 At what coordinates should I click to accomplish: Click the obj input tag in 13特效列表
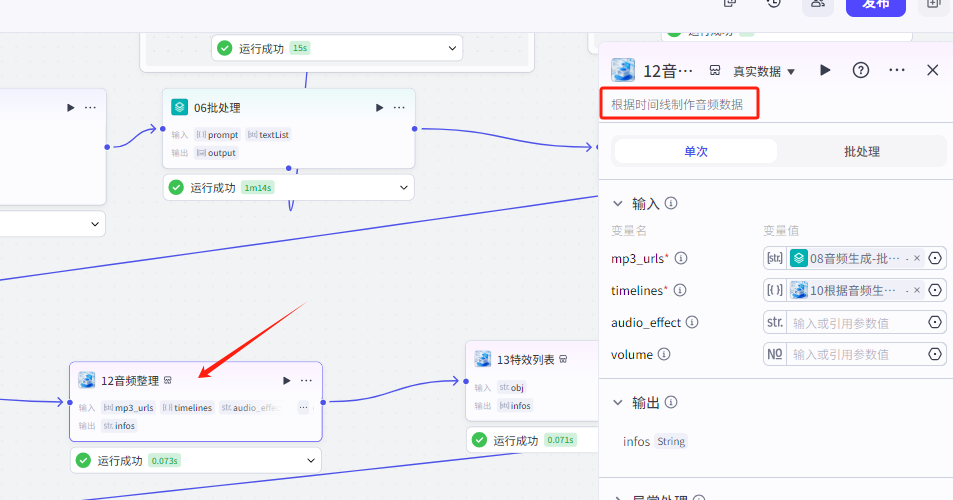[512, 388]
